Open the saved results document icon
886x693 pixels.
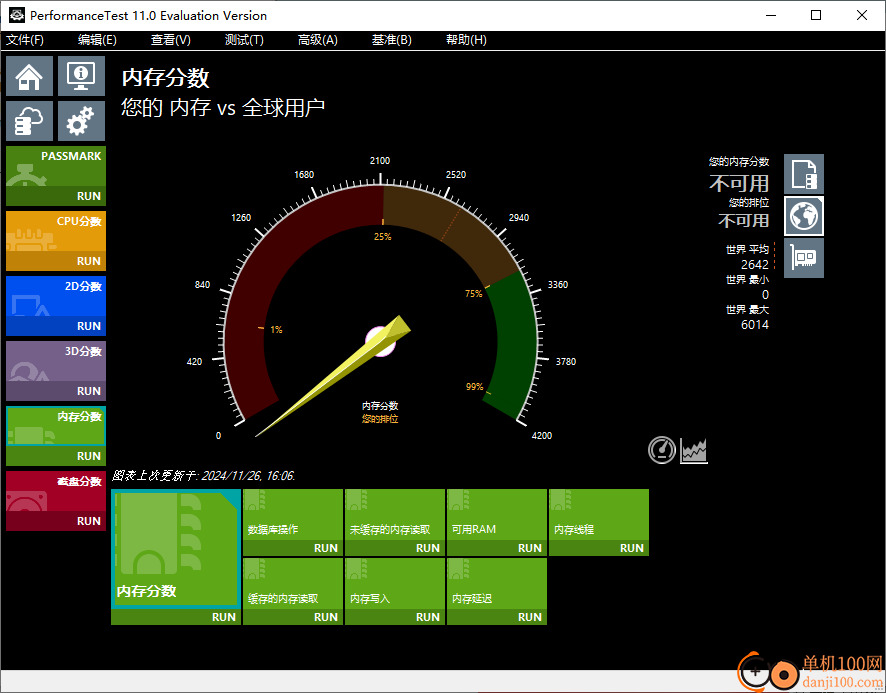(x=804, y=174)
